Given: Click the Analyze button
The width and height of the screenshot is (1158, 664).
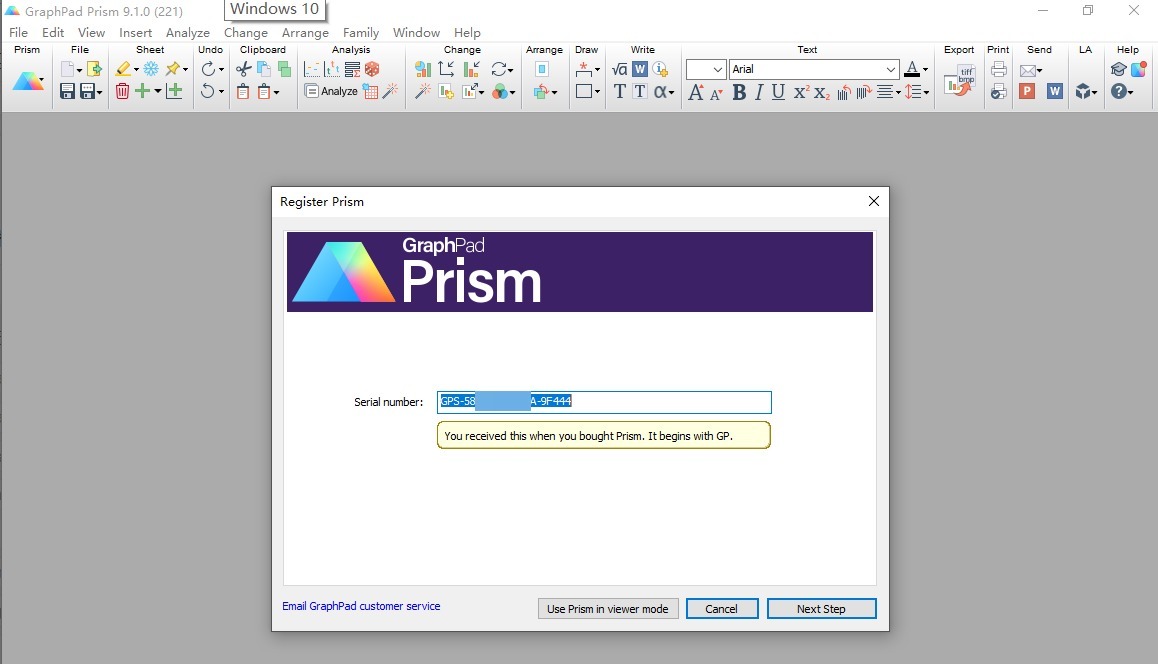Looking at the screenshot, I should coord(332,91).
